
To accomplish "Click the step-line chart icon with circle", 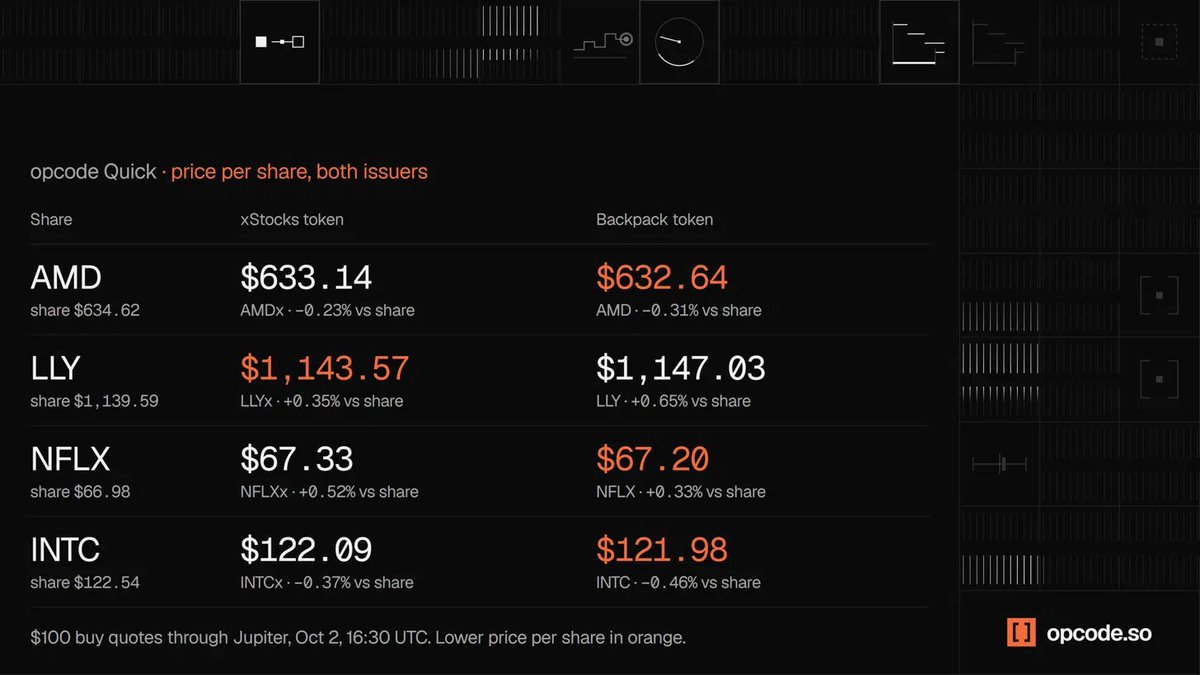I will [604, 44].
